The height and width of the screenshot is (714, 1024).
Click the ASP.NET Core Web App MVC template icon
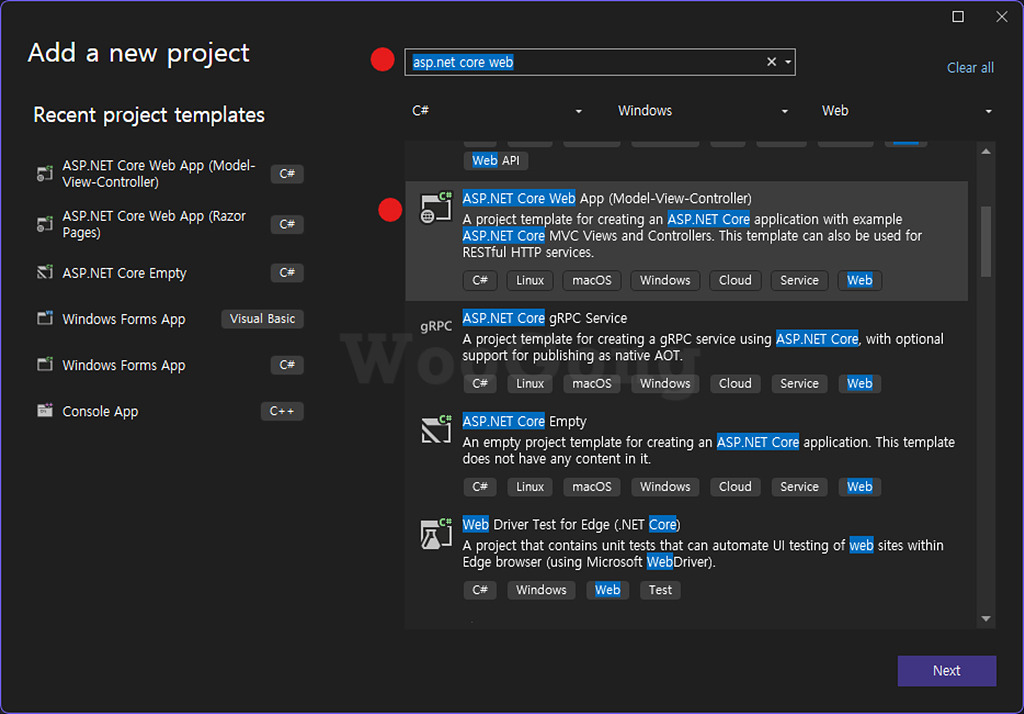click(436, 208)
